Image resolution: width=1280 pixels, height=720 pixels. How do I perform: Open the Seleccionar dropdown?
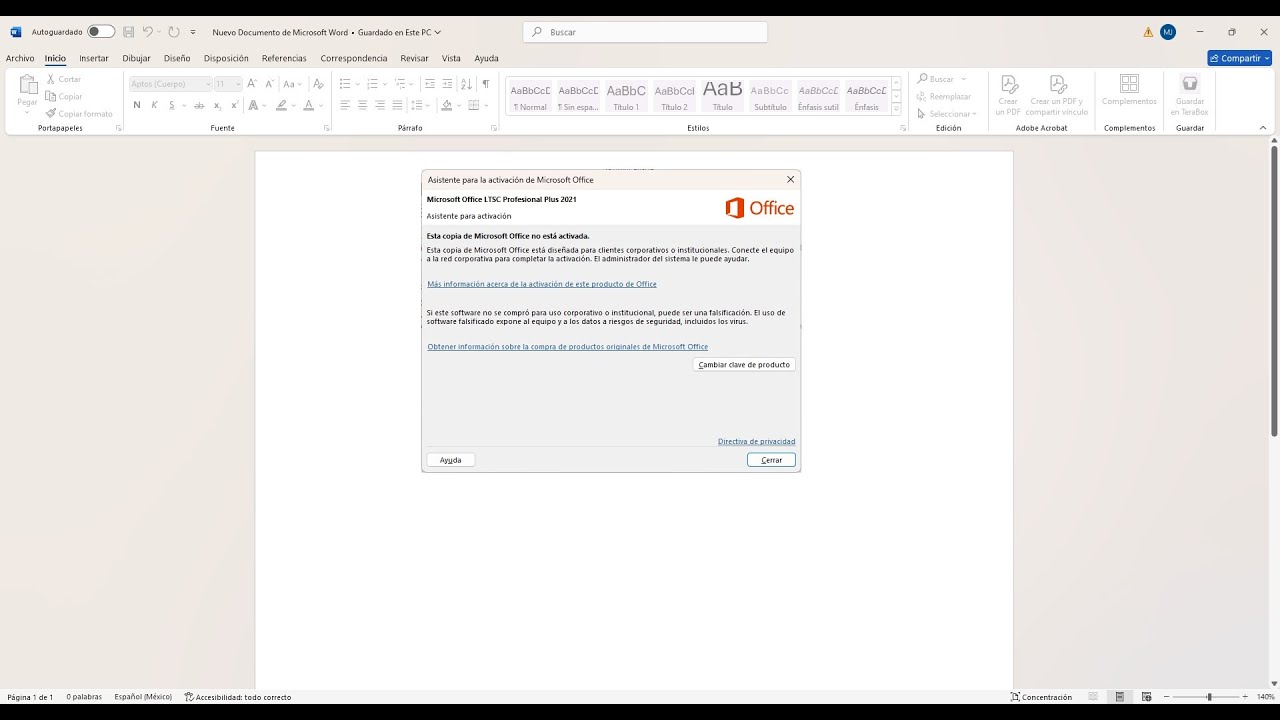946,113
